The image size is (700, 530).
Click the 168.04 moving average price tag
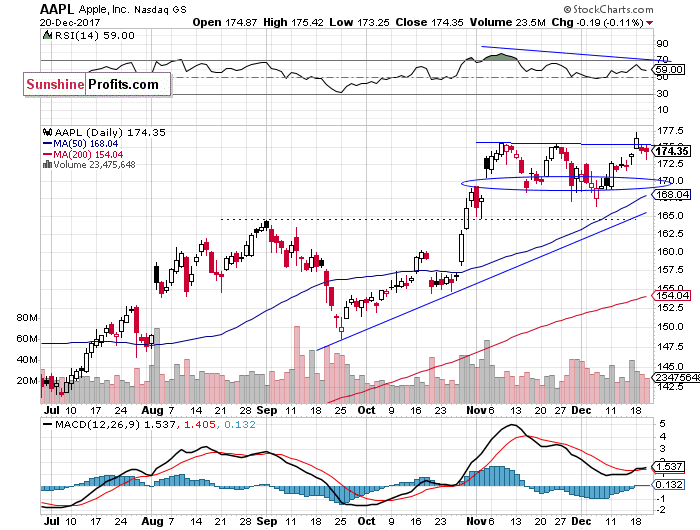tap(672, 195)
